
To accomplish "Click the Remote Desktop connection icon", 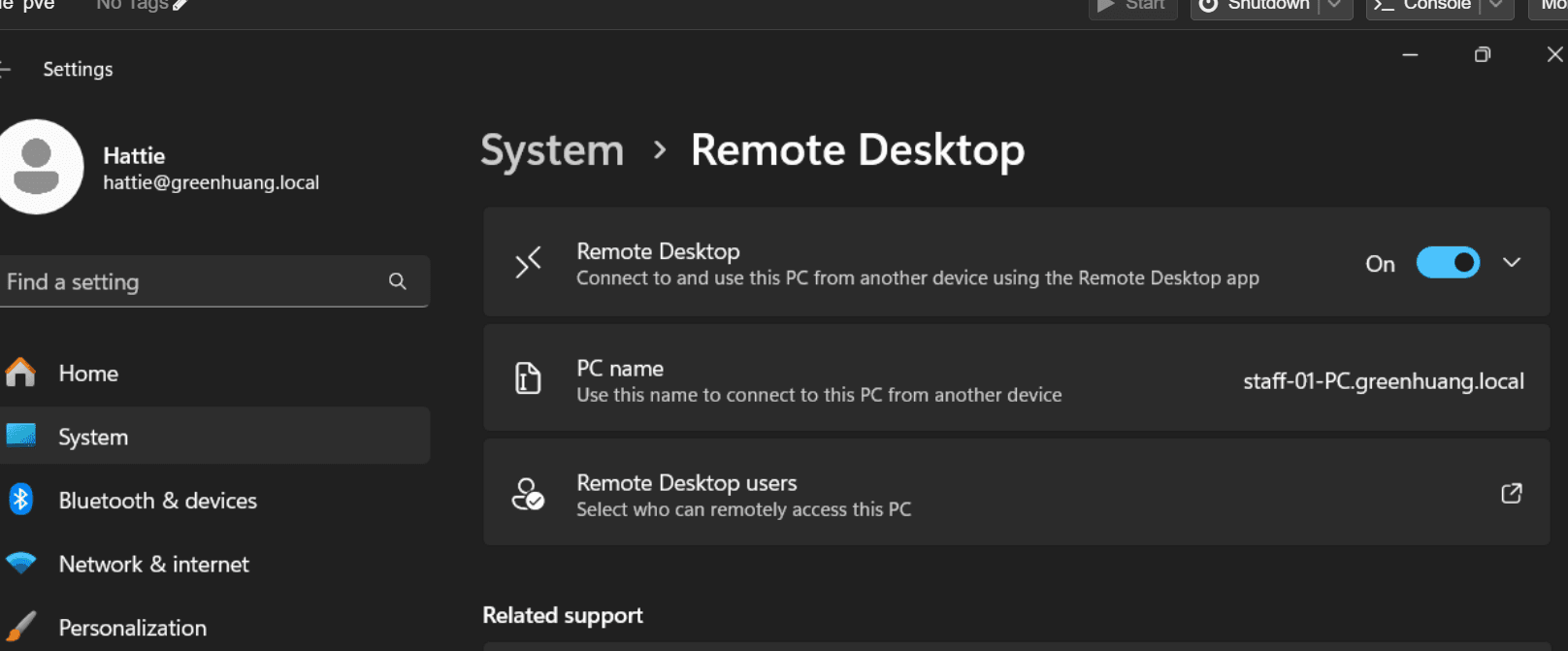I will click(528, 262).
